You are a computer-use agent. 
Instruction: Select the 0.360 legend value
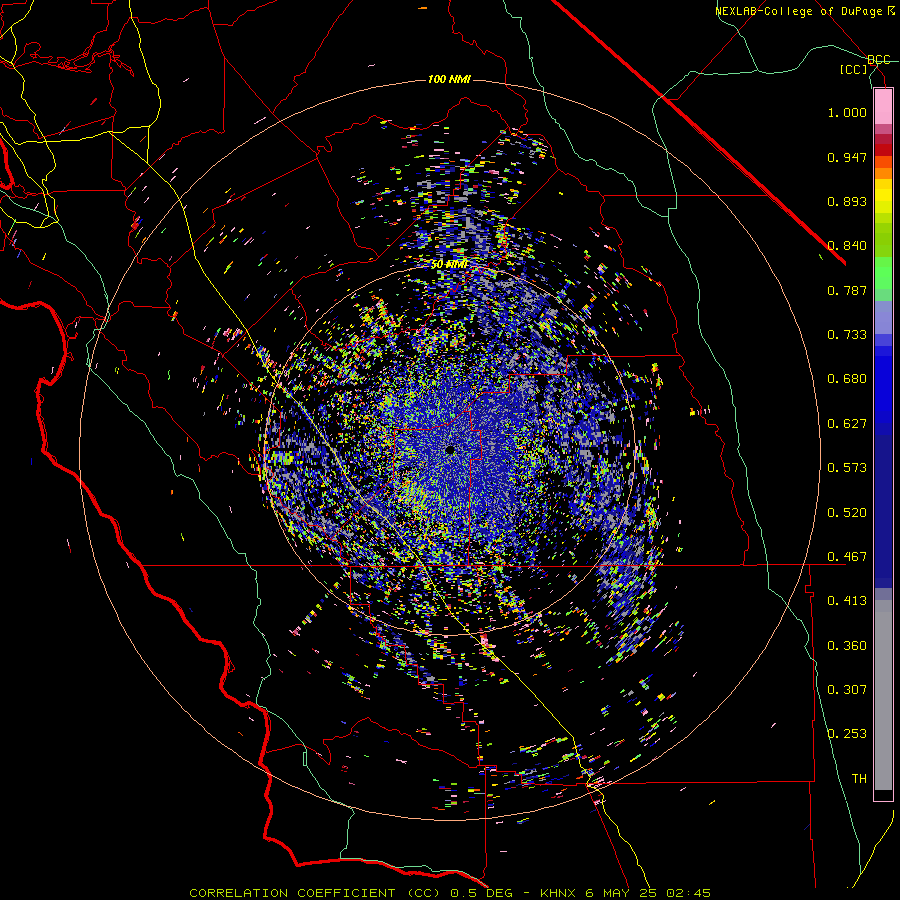coord(847,646)
